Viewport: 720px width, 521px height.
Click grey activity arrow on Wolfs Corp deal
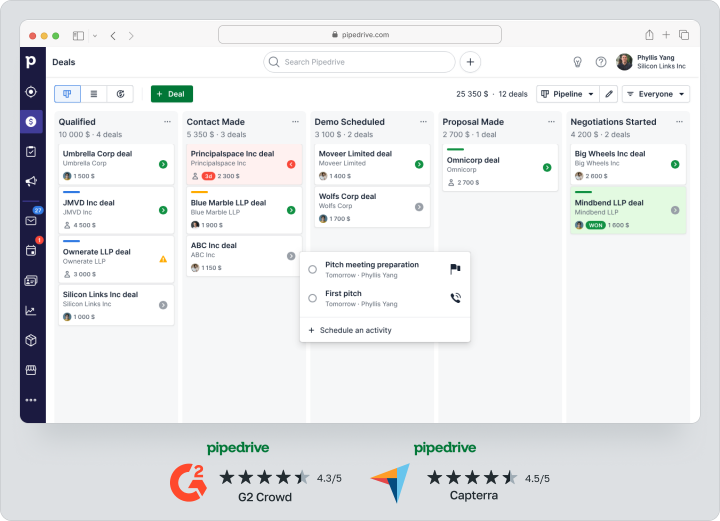coord(419,207)
